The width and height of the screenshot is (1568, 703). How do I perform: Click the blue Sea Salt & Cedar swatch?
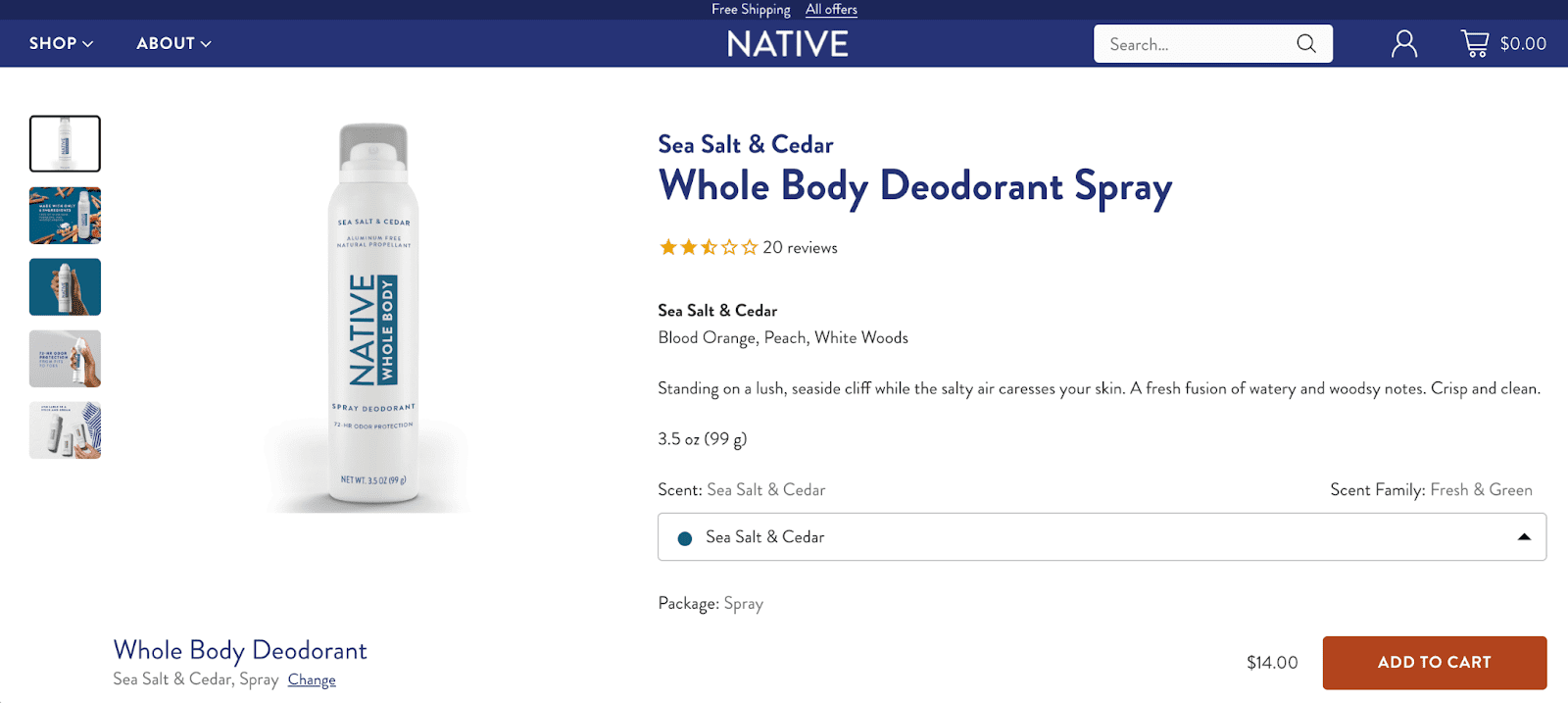(x=685, y=538)
